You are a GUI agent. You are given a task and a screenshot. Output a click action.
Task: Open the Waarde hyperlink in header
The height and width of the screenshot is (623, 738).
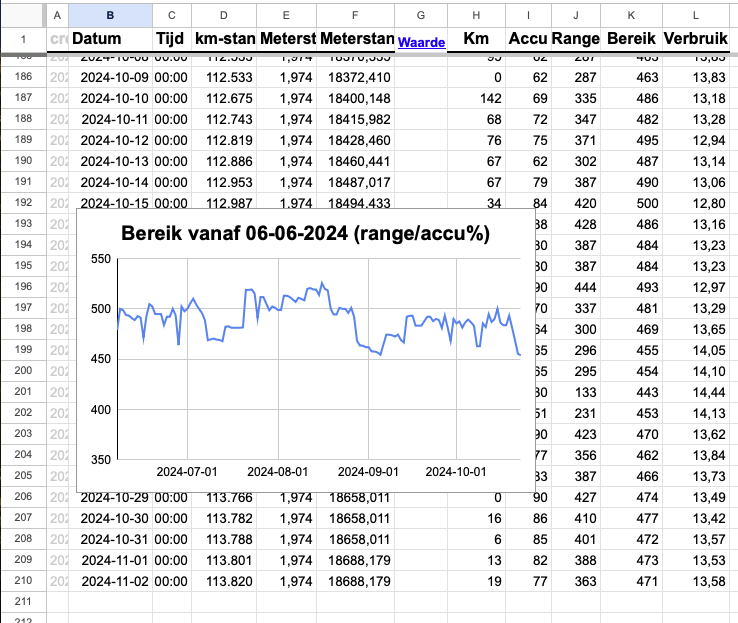(x=421, y=42)
